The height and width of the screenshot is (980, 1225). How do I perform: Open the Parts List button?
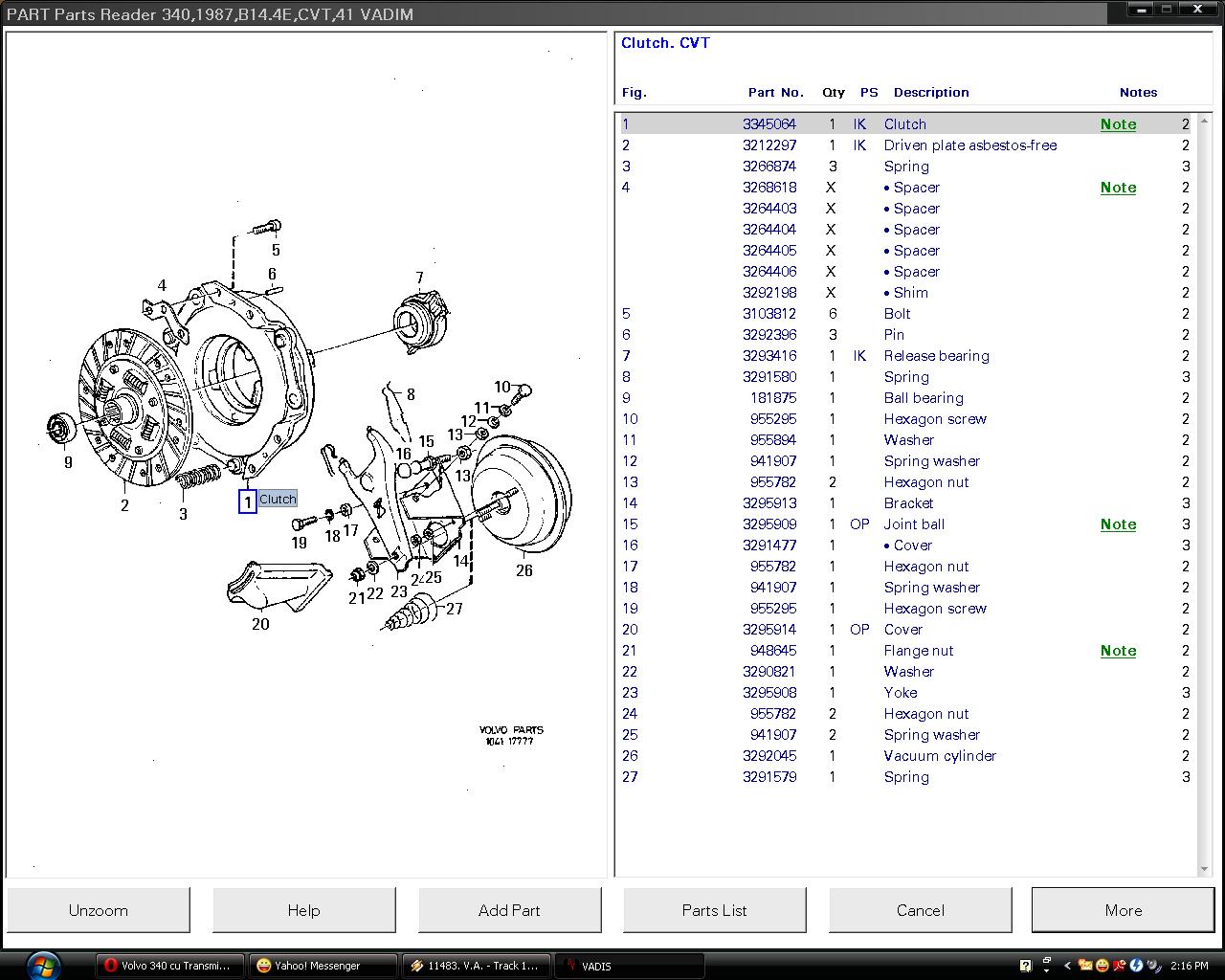tap(714, 910)
